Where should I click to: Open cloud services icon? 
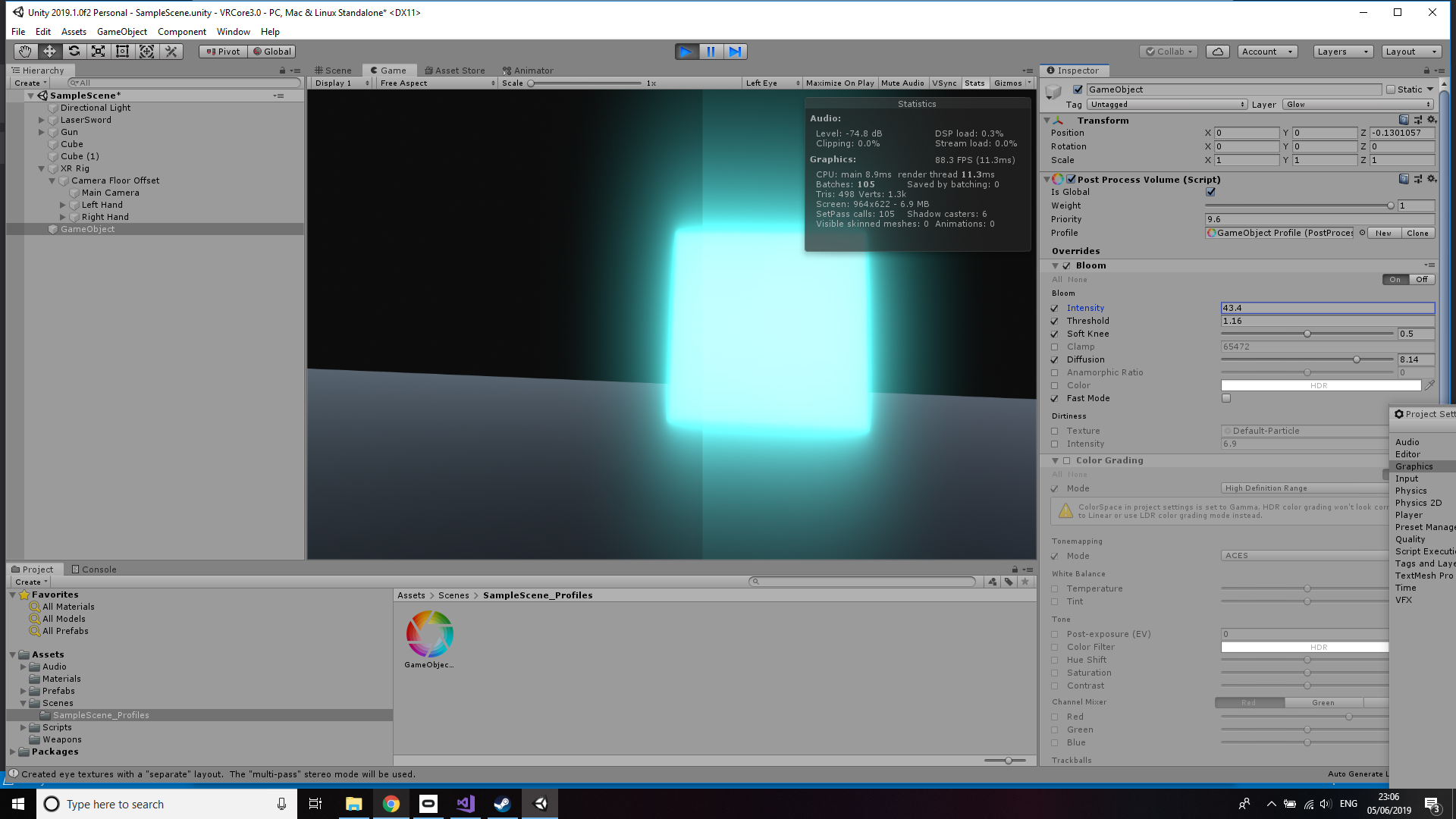pyautogui.click(x=1217, y=52)
